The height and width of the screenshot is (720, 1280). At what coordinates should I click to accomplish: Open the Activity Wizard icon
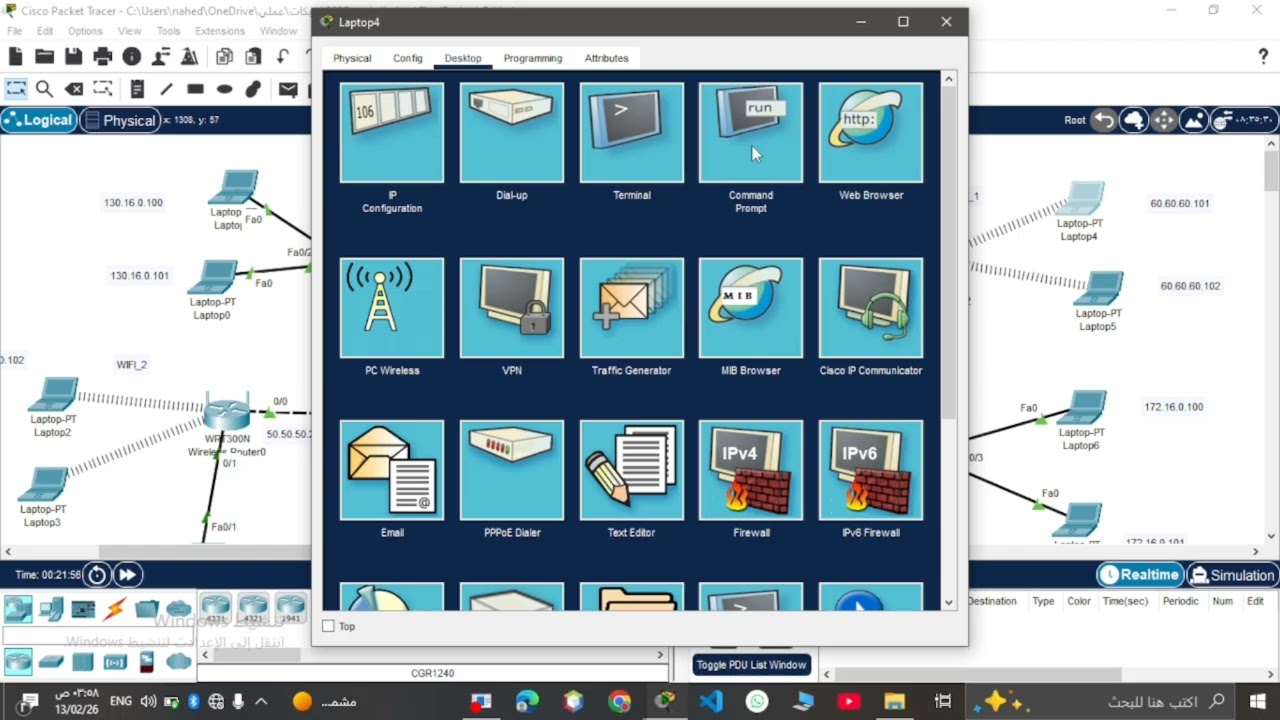point(160,57)
